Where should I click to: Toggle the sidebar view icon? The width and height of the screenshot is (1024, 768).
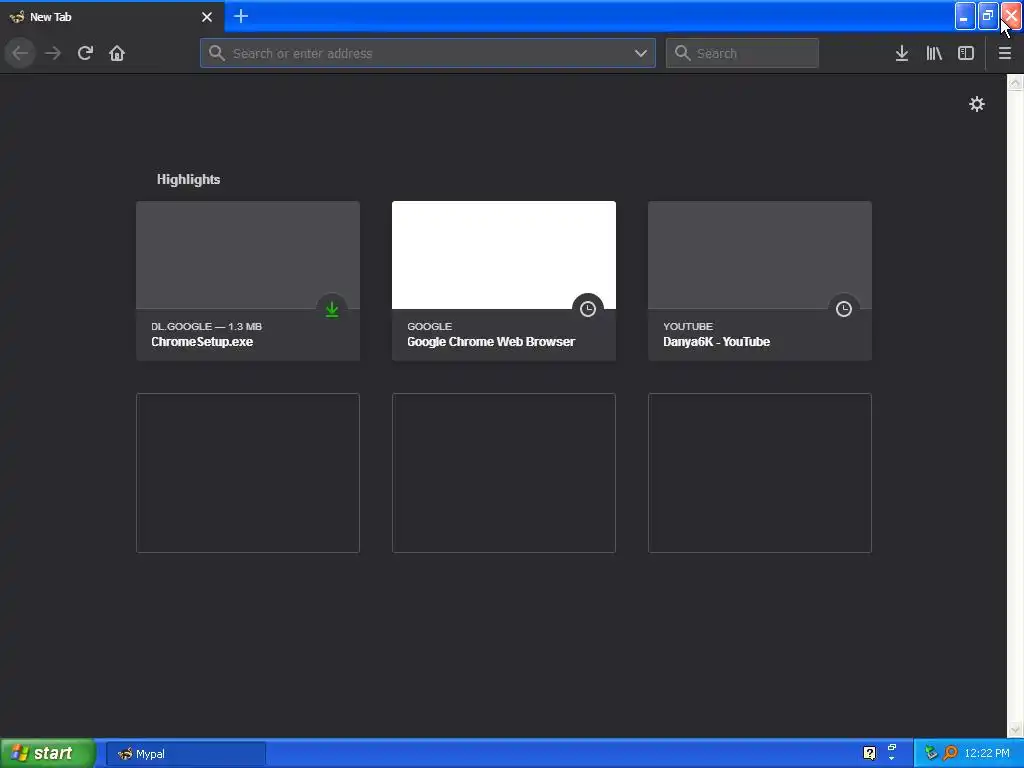tap(966, 53)
